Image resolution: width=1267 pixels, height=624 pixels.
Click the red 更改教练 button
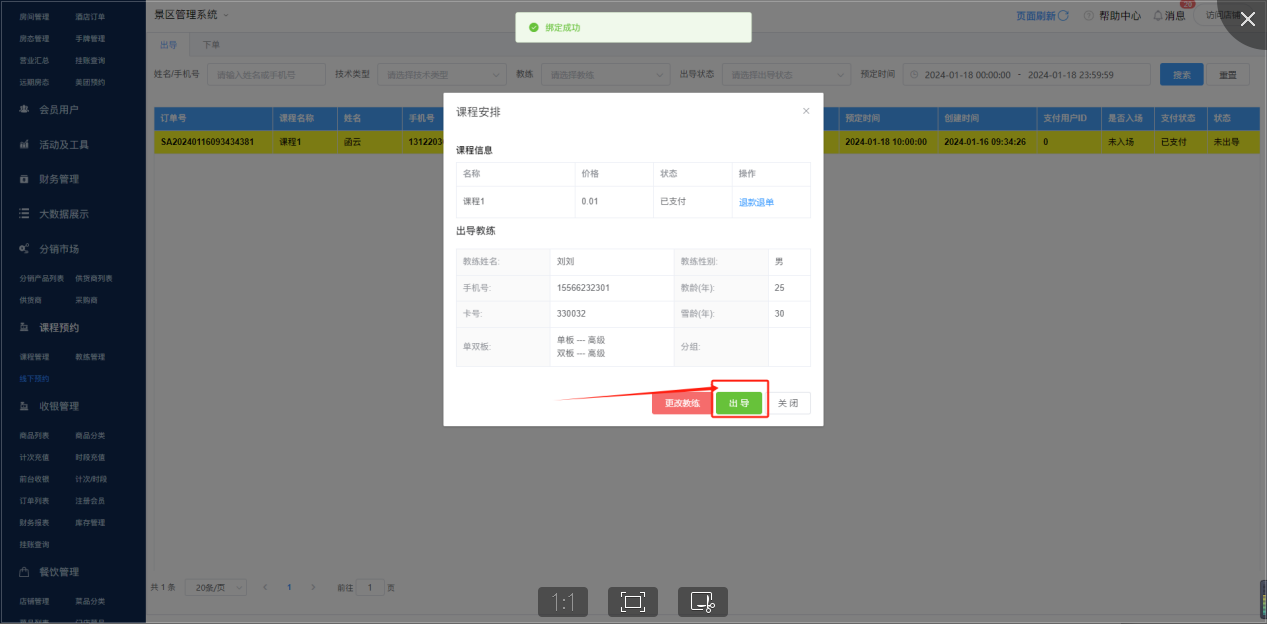pos(682,403)
